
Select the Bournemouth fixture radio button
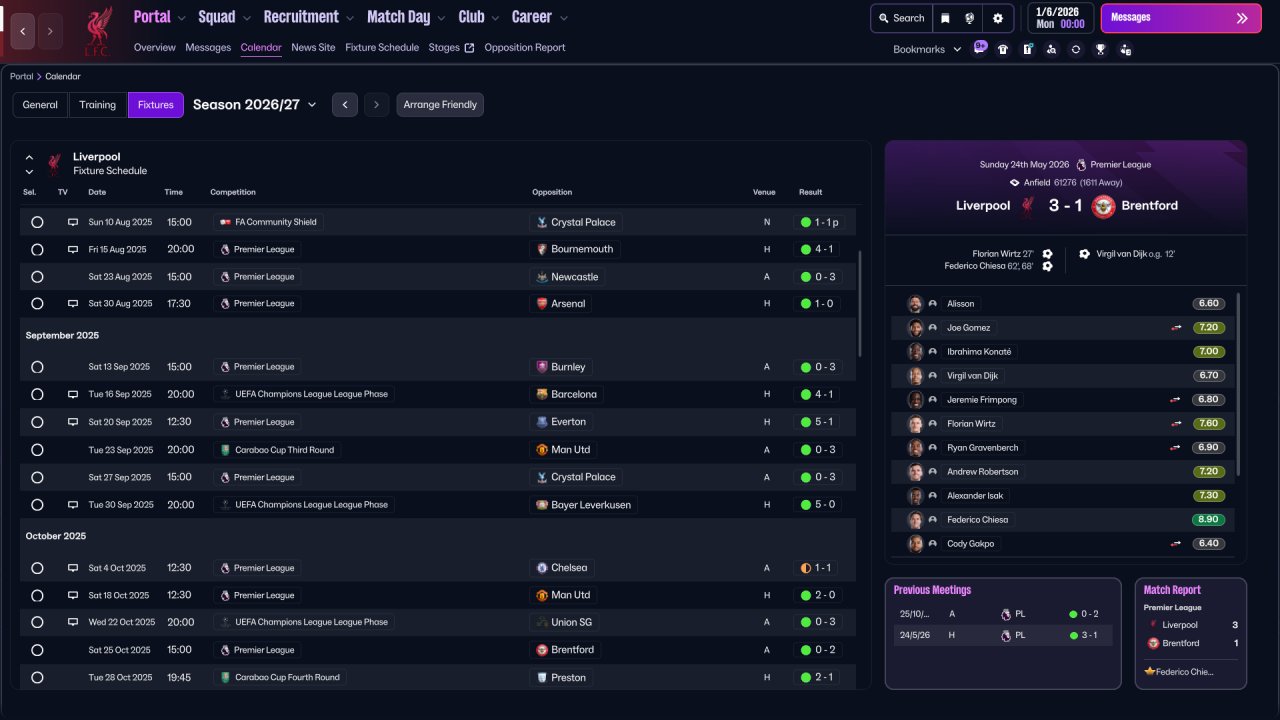(x=37, y=249)
